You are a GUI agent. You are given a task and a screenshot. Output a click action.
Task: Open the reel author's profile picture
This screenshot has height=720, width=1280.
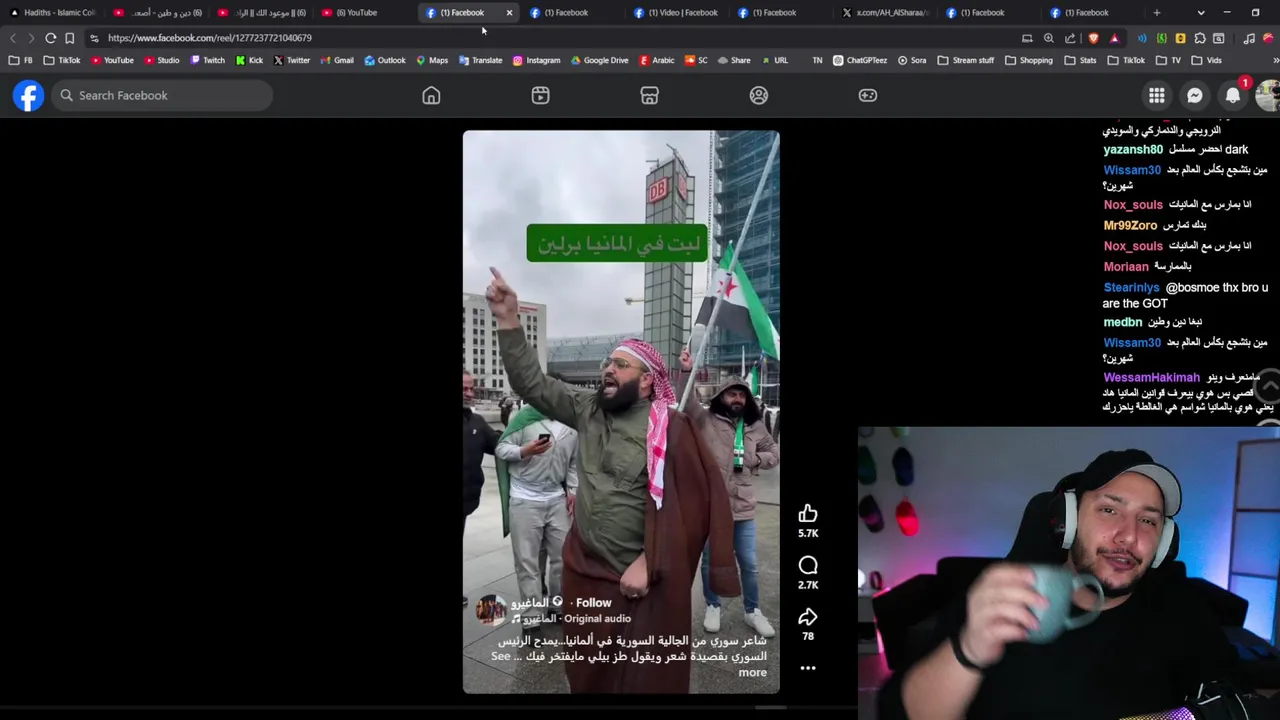tap(491, 610)
